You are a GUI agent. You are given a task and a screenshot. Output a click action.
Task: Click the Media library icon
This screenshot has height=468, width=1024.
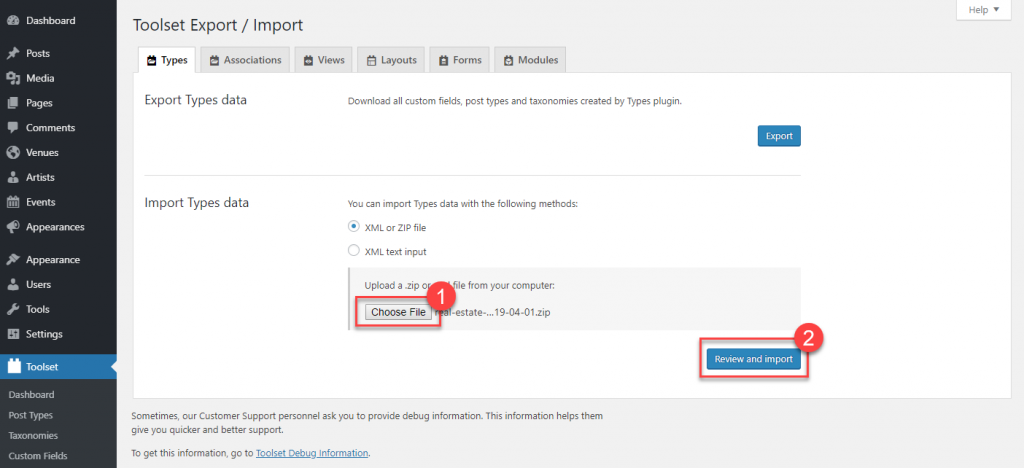[12, 78]
